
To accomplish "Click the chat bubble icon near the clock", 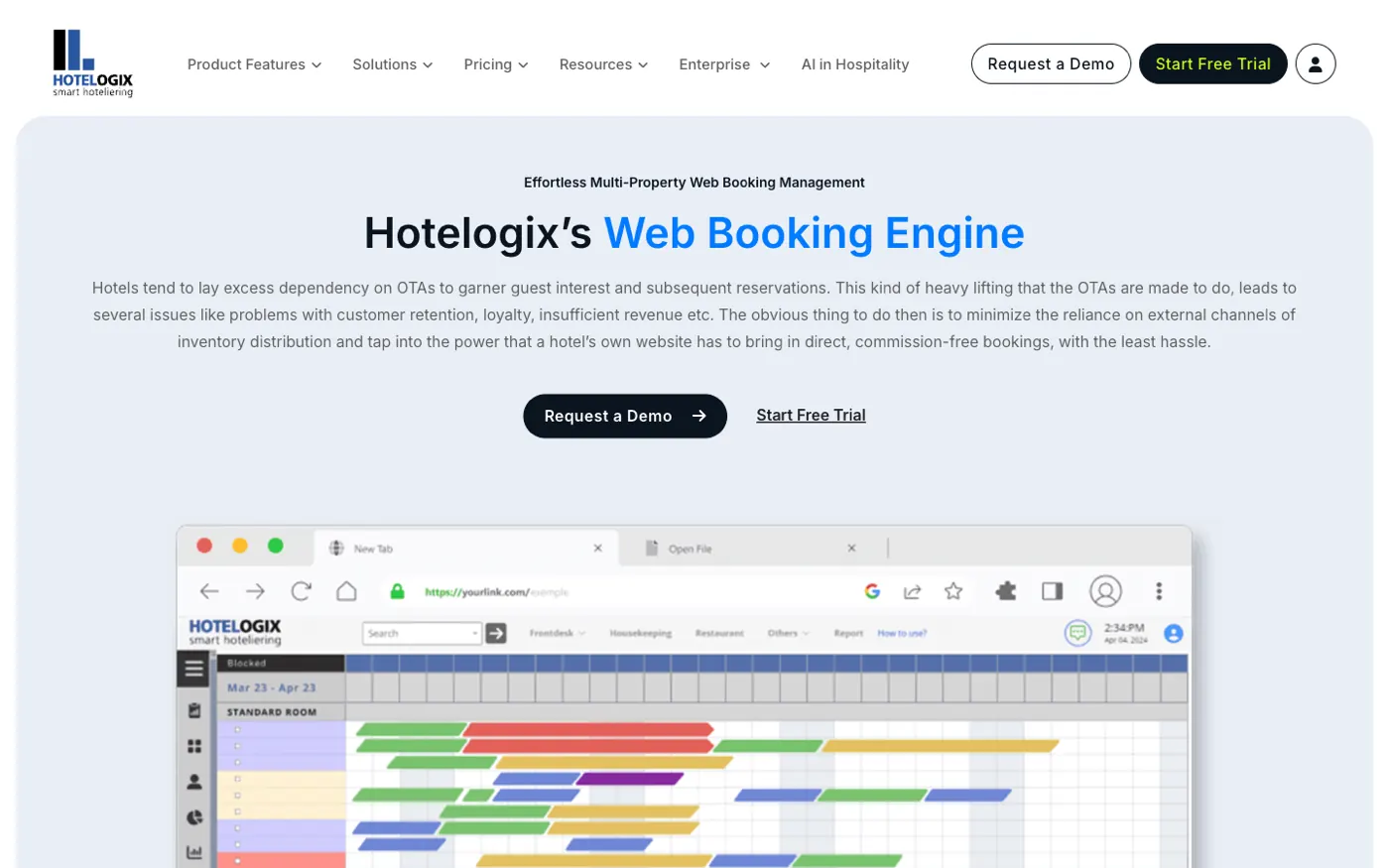I will (x=1077, y=633).
